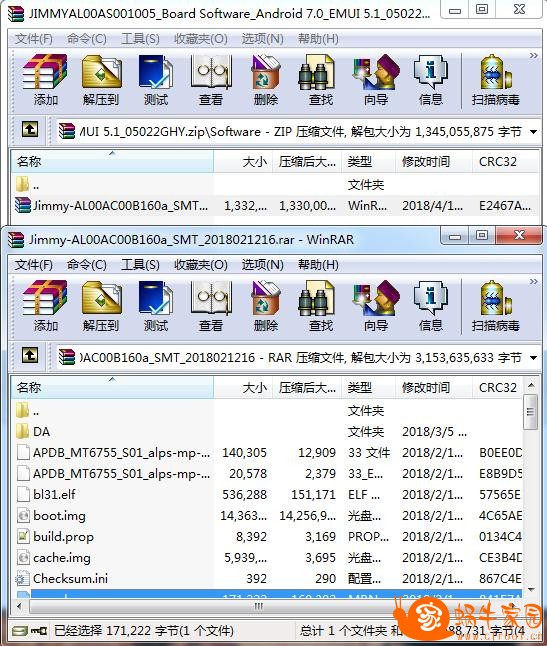Click scroll down arrow in bottom file list
The image size is (547, 646).
point(531,590)
